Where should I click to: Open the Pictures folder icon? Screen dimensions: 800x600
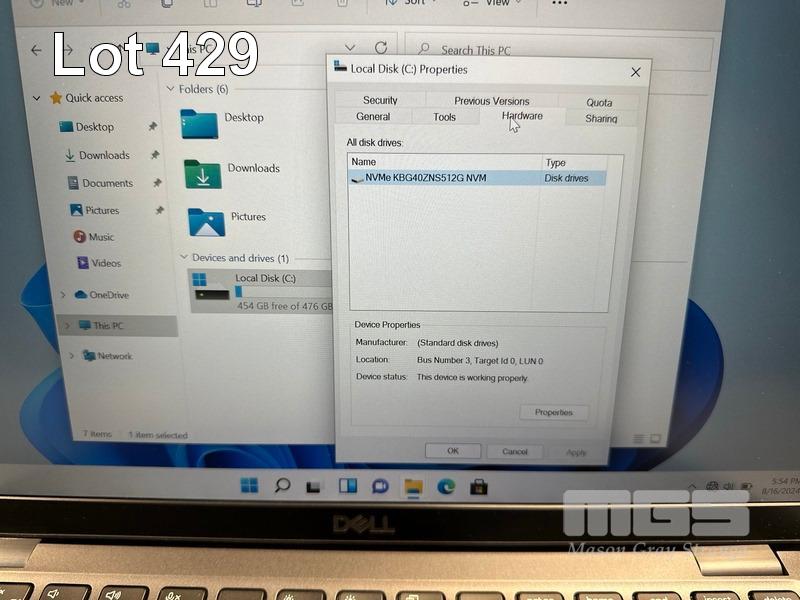tap(206, 221)
